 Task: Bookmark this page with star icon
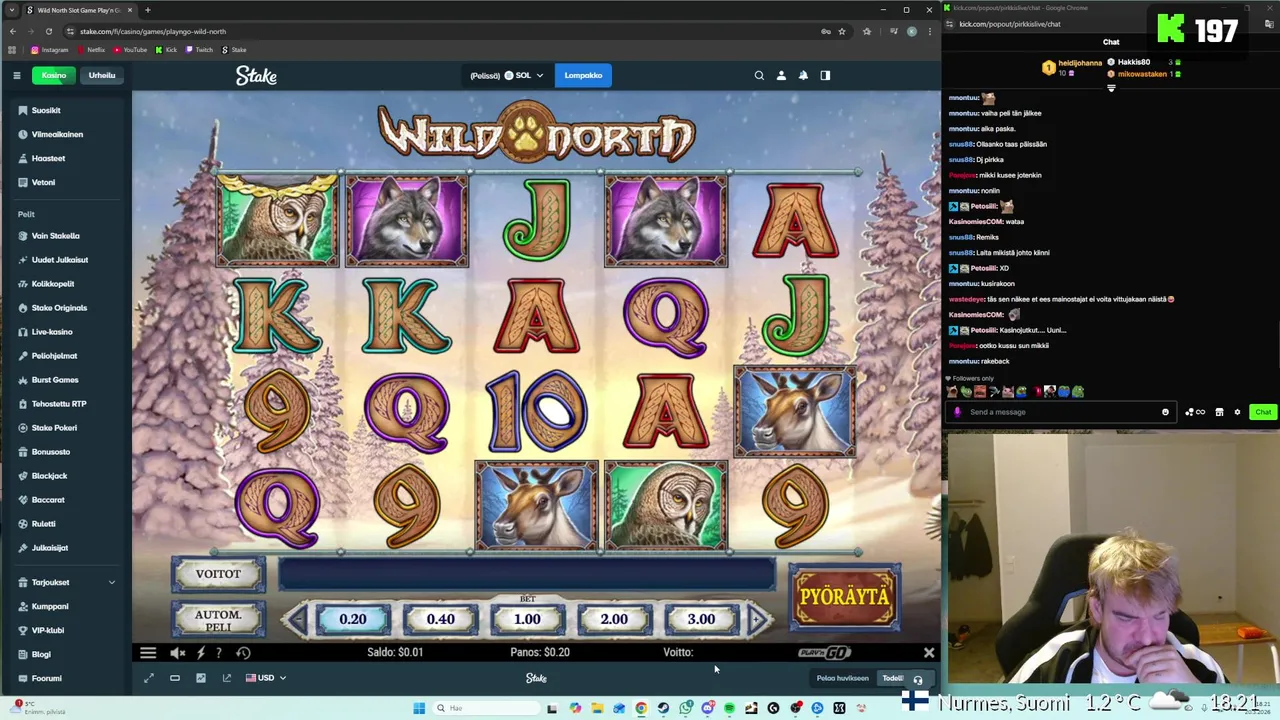pos(842,31)
